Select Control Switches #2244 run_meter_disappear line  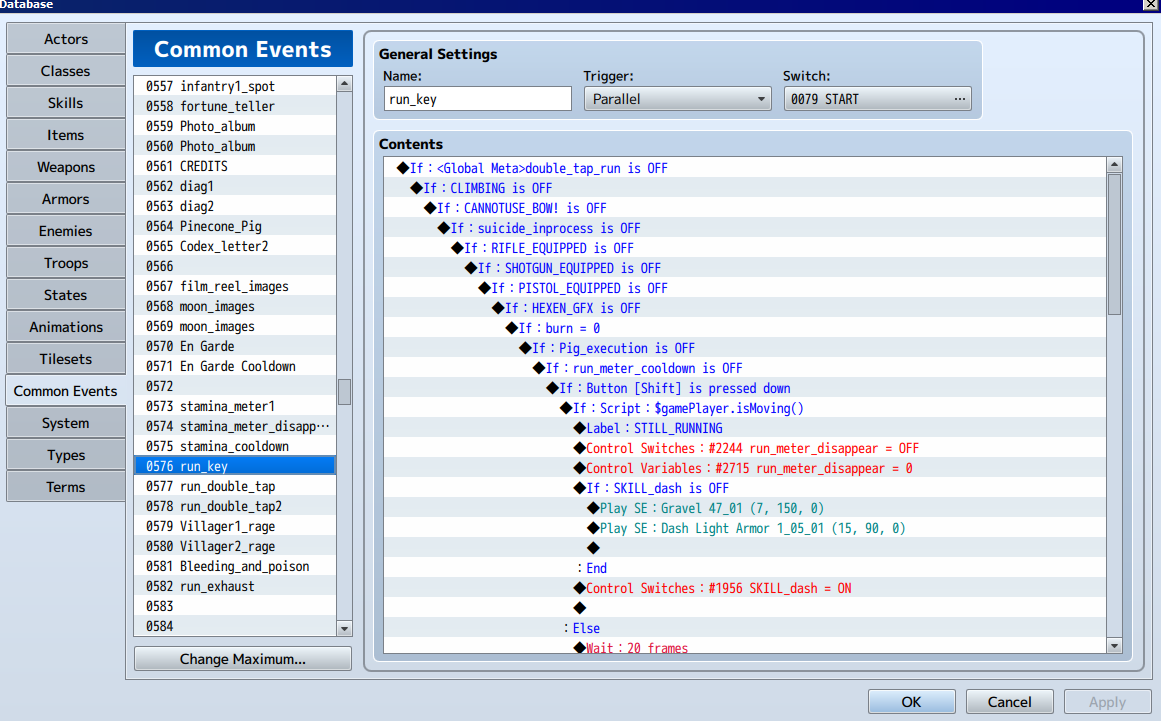(746, 448)
